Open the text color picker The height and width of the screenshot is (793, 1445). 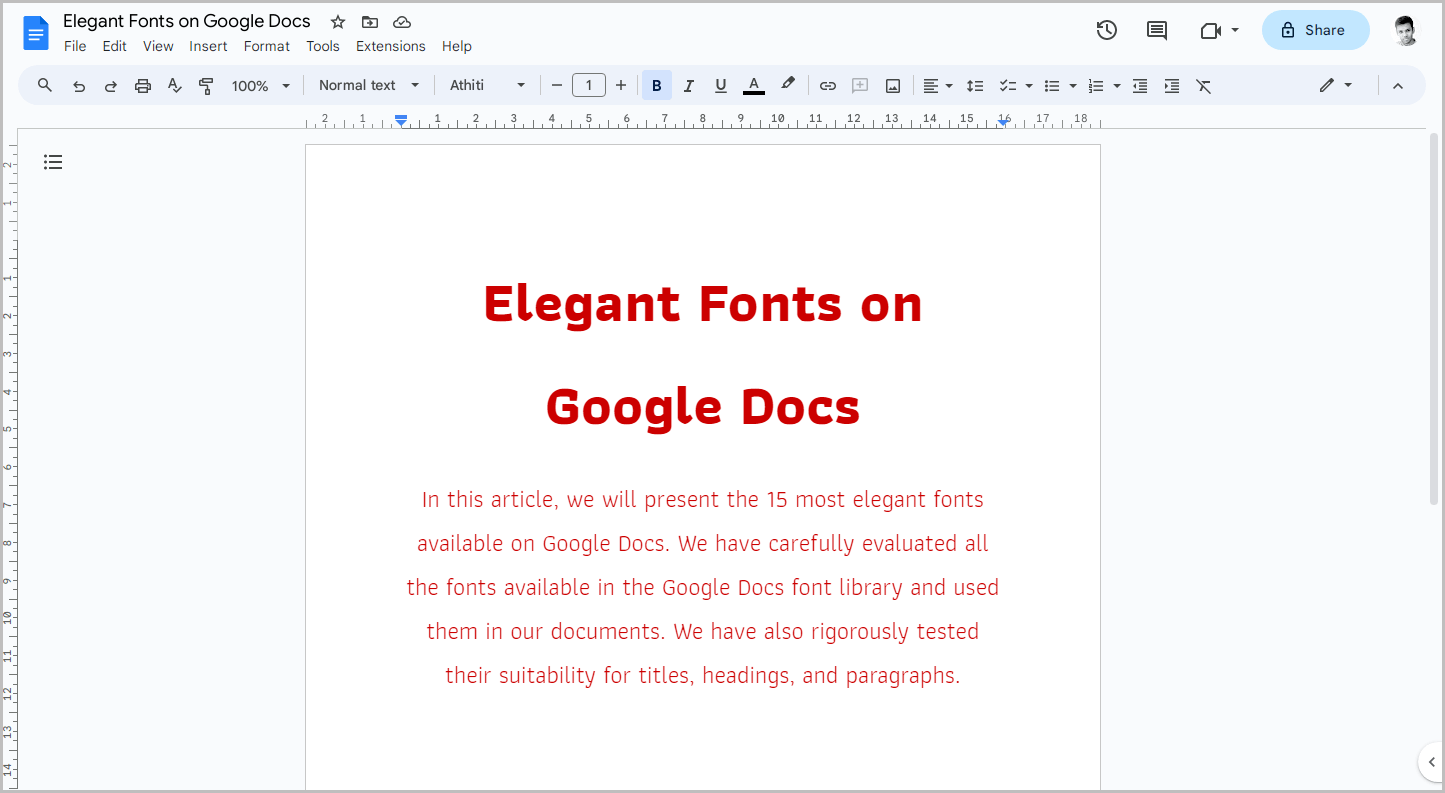click(x=753, y=85)
